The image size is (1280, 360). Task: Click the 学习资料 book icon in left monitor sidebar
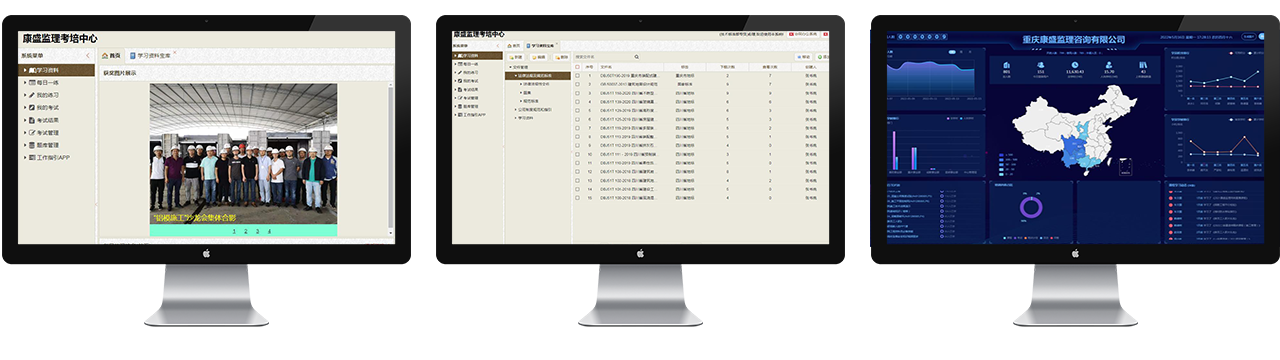32,70
